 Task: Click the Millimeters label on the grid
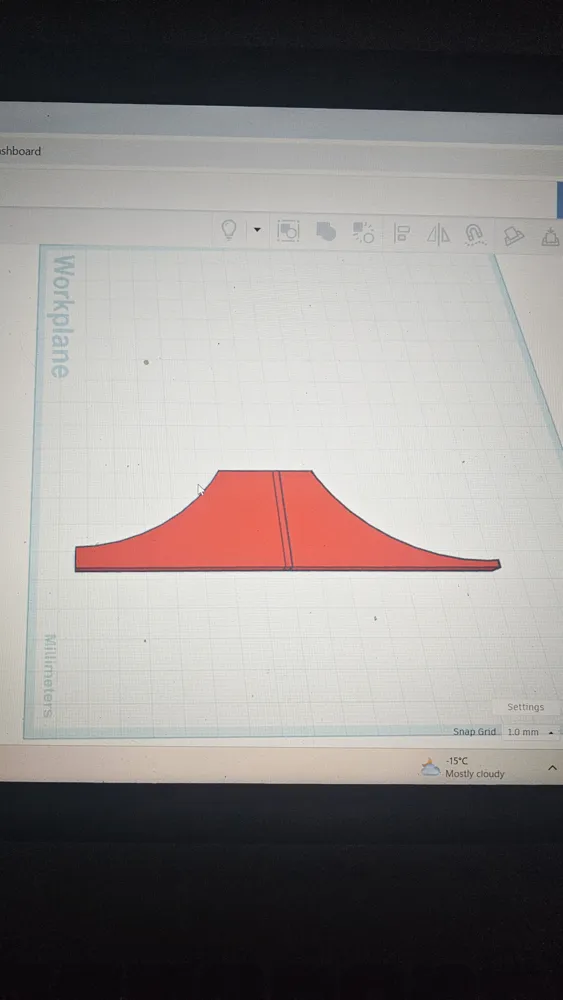coord(50,675)
